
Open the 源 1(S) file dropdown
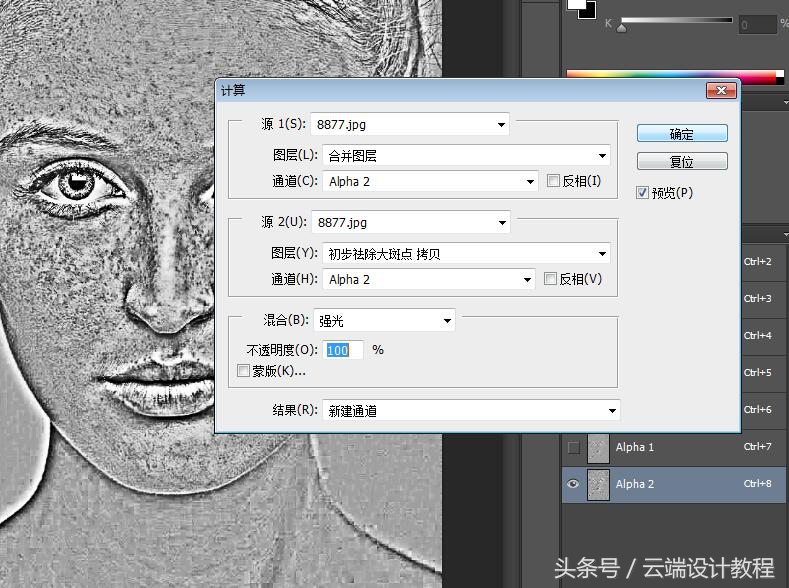[410, 124]
